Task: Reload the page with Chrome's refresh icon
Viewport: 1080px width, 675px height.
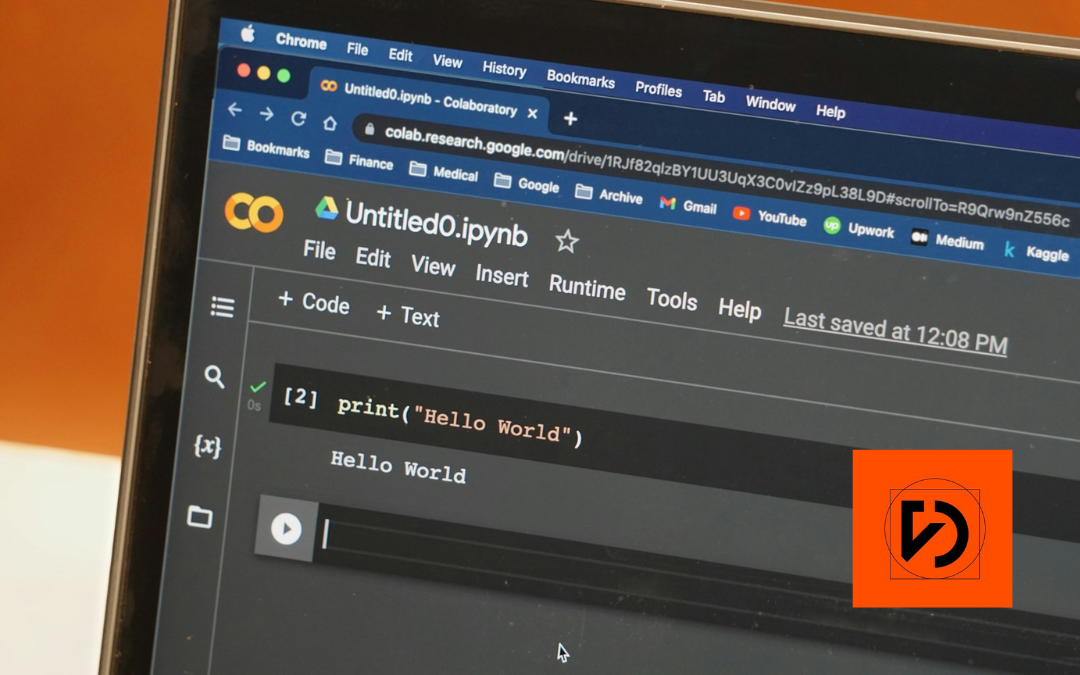Action: (297, 117)
